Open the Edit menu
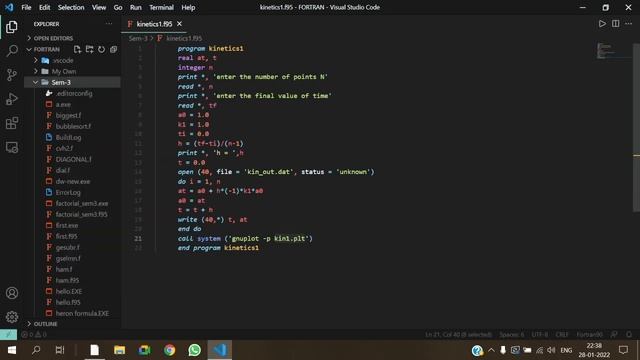 pos(44,7)
